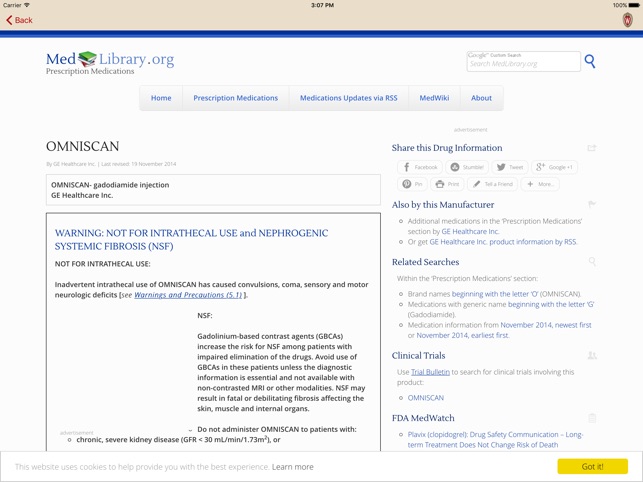Share on Stumble! button

467,167
